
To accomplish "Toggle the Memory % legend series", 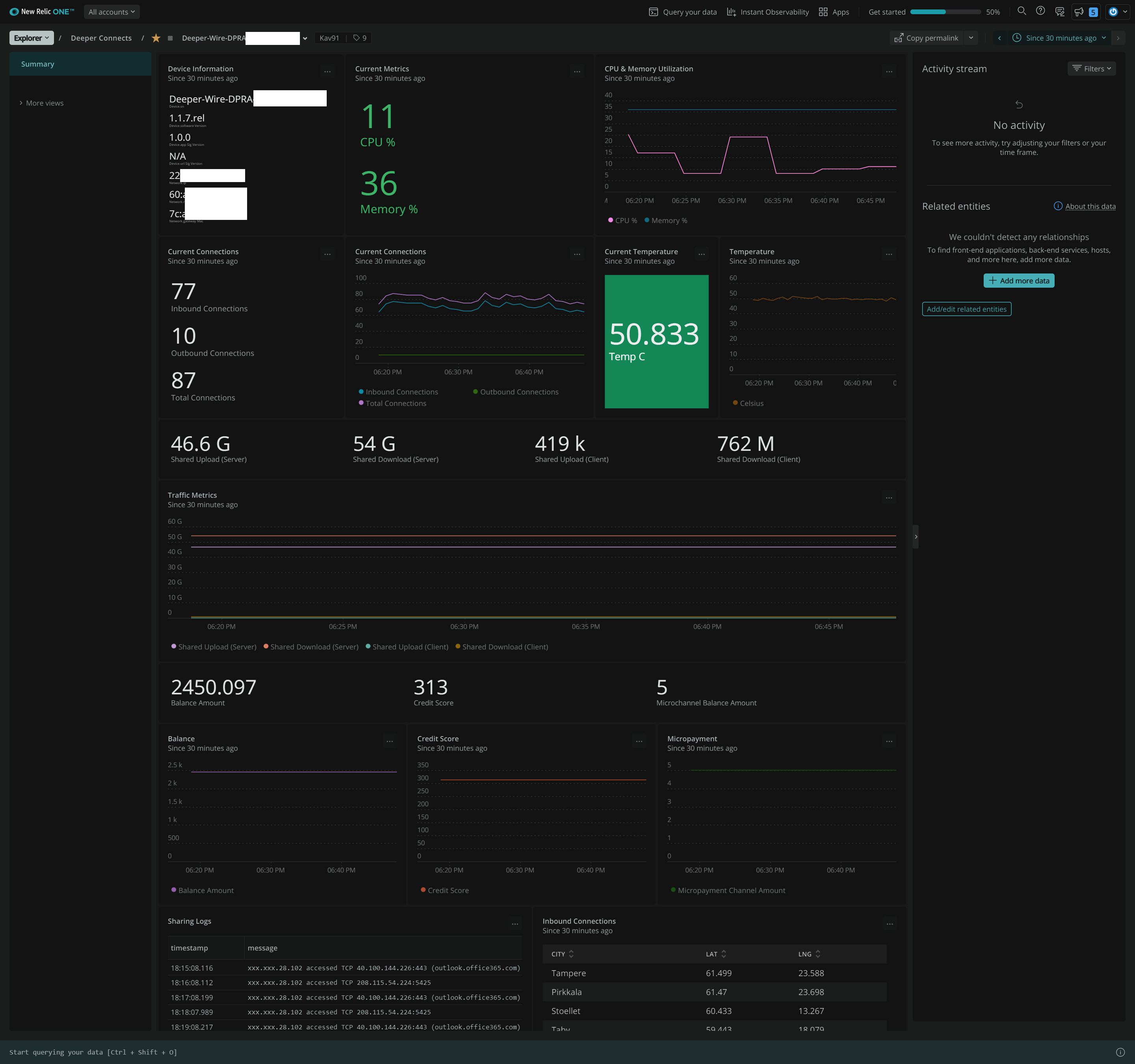I will 666,220.
